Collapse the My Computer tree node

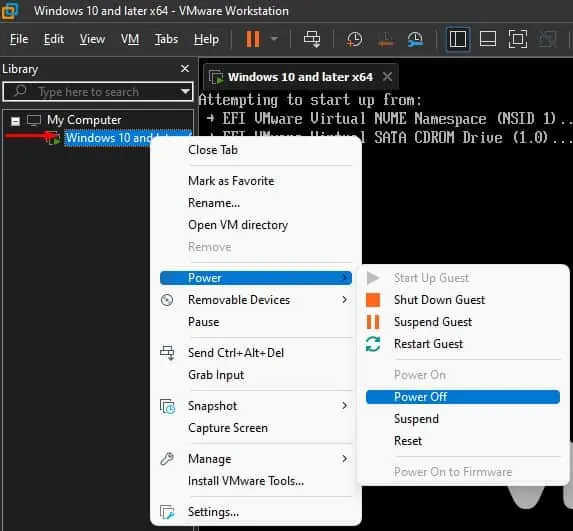pos(15,121)
